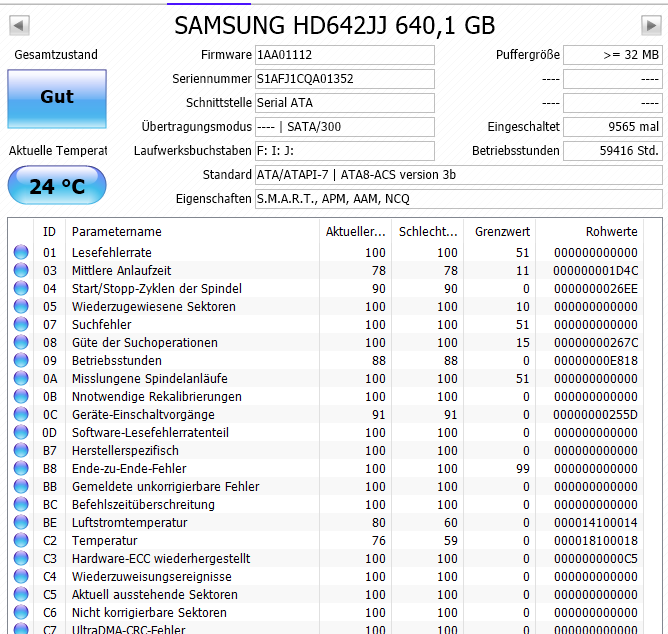Click status orb of Güte der Suchoperationen

coord(21,342)
